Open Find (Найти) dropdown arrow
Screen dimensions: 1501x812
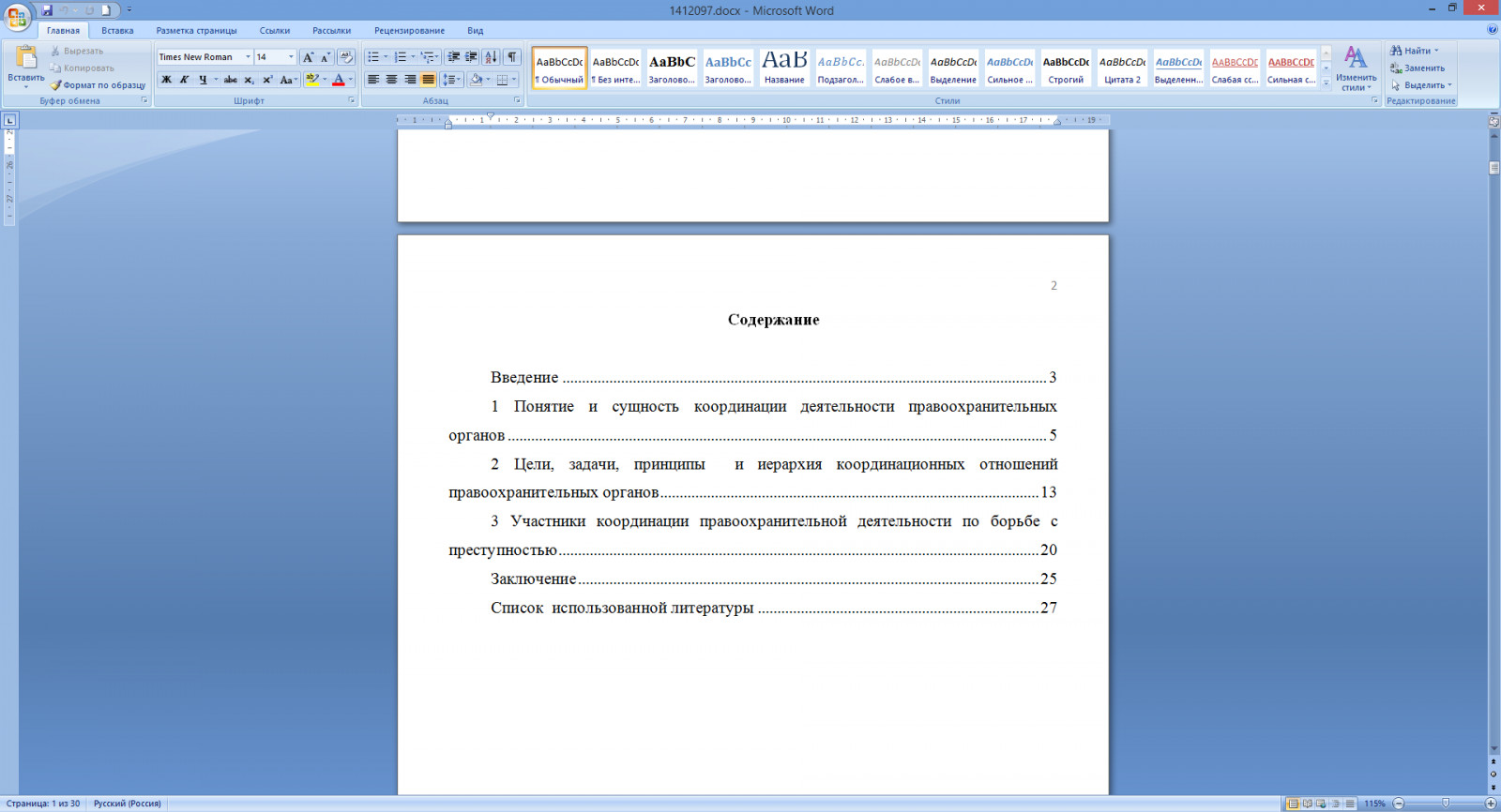(x=1436, y=51)
